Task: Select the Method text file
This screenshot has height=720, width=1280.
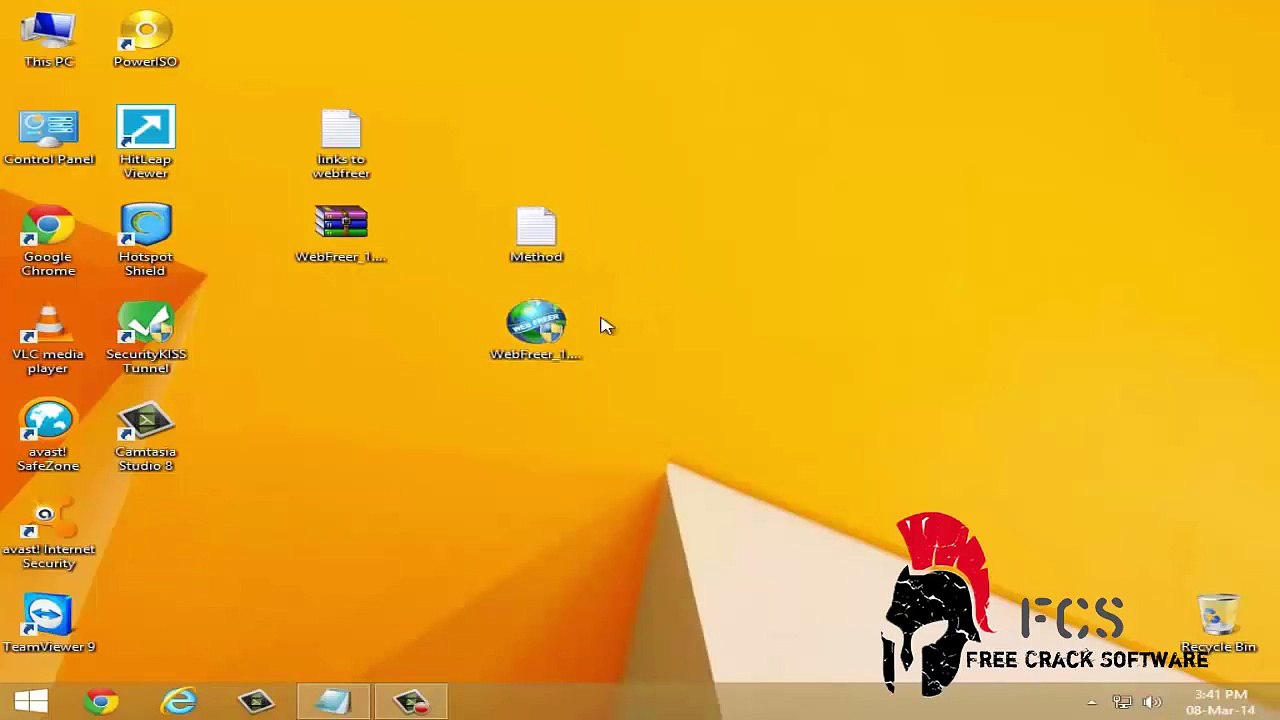Action: click(x=536, y=234)
